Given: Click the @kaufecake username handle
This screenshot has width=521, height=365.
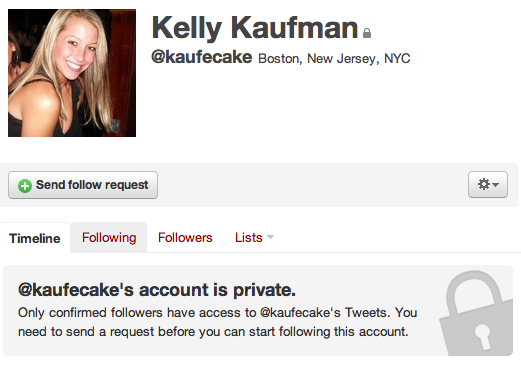Looking at the screenshot, I should point(202,57).
